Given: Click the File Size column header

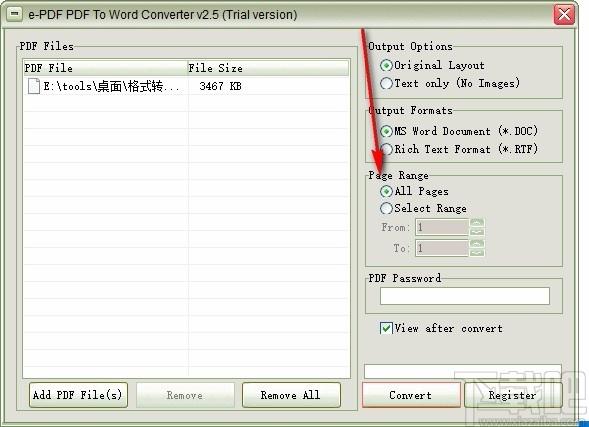Looking at the screenshot, I should [268, 68].
